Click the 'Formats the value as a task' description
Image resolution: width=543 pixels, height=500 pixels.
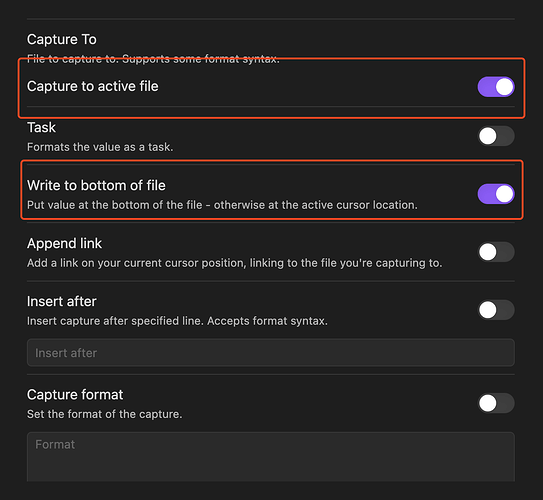(100, 147)
